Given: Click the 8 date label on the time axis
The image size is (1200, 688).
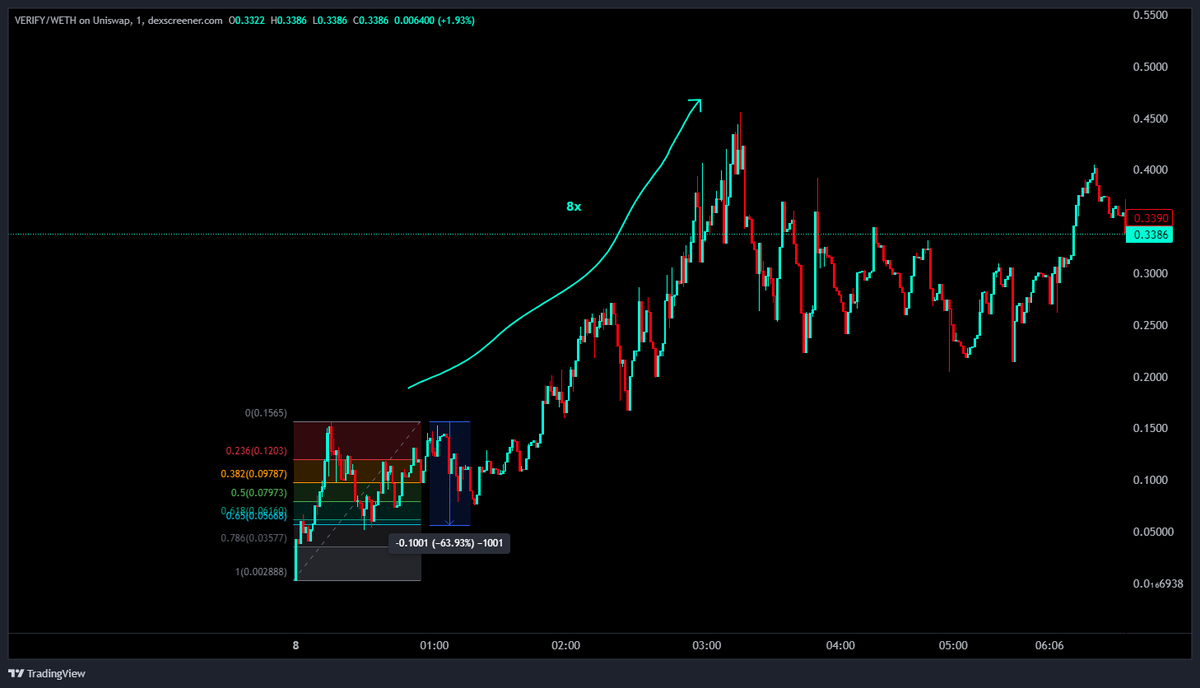Looking at the screenshot, I should pyautogui.click(x=296, y=646).
